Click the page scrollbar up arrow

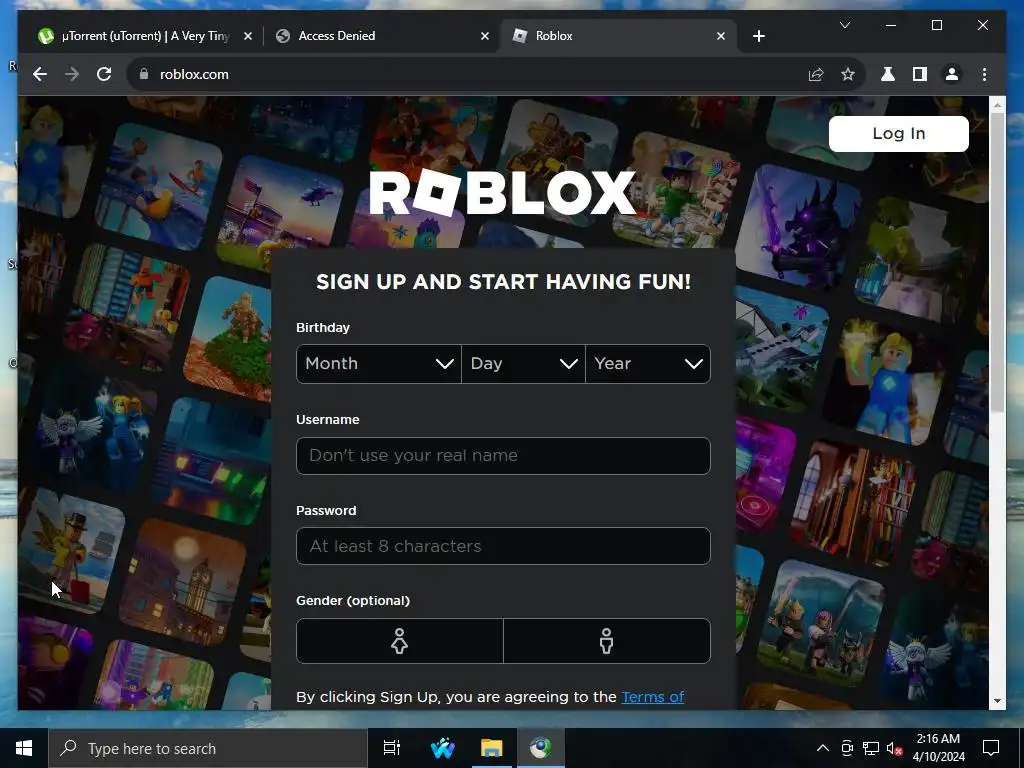(x=997, y=104)
